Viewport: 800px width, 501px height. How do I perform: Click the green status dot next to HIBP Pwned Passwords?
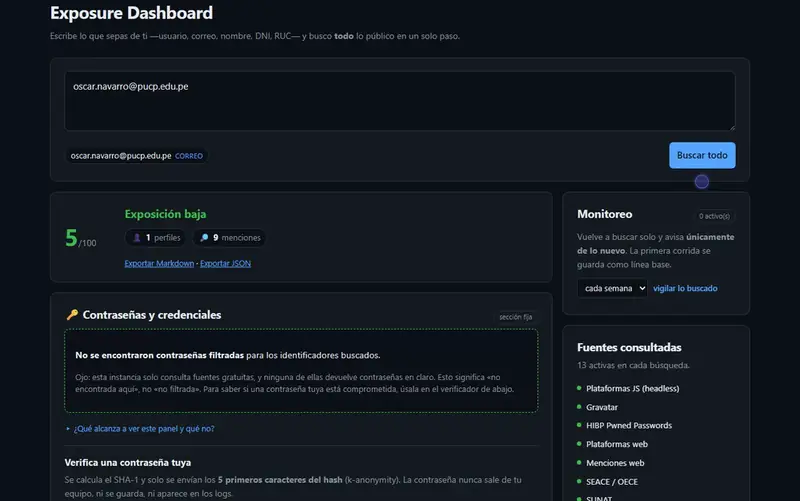579,425
